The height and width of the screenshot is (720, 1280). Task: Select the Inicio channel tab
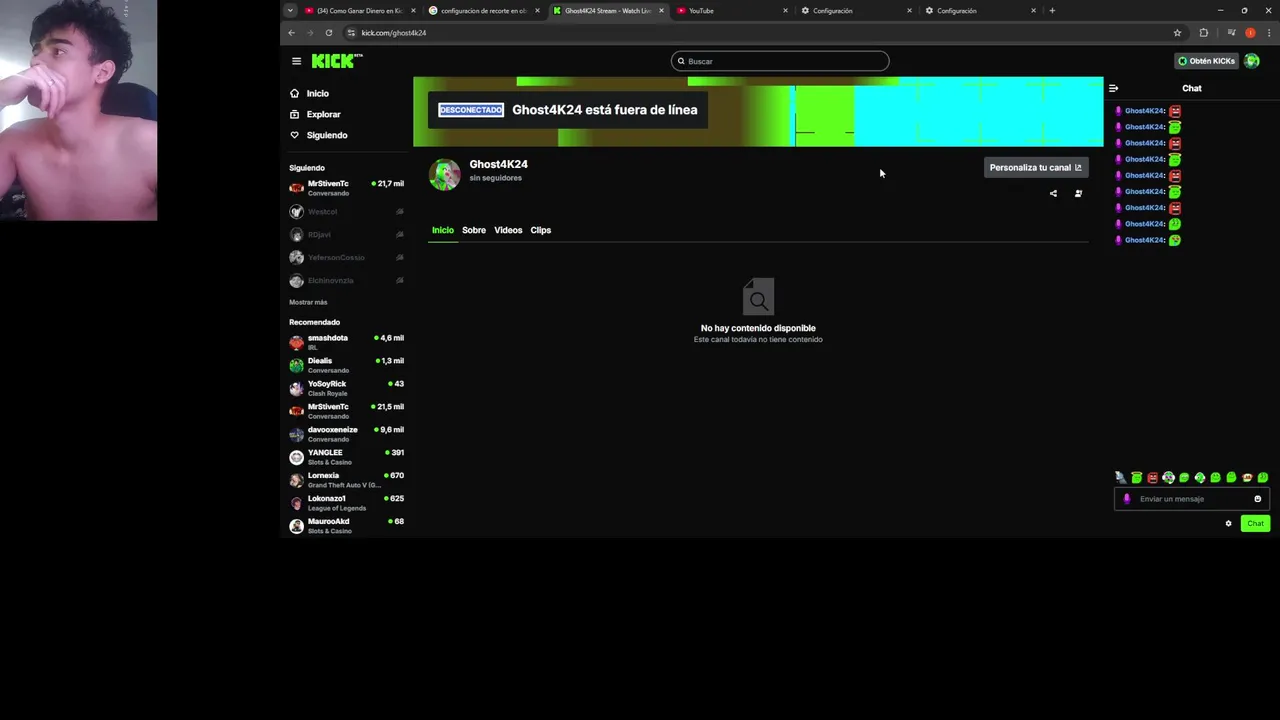(x=443, y=230)
